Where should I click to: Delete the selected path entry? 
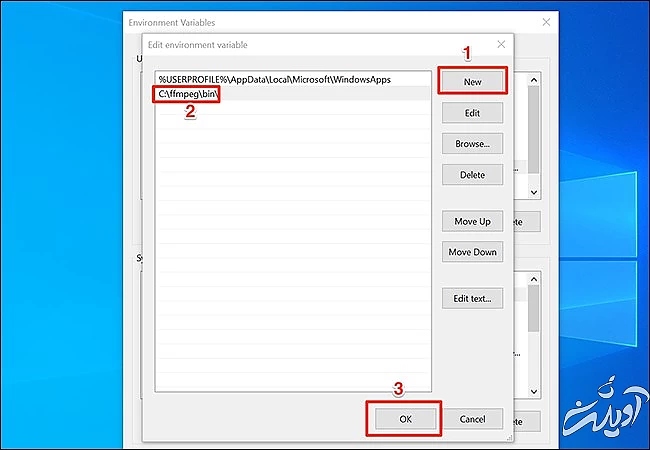pyautogui.click(x=472, y=175)
